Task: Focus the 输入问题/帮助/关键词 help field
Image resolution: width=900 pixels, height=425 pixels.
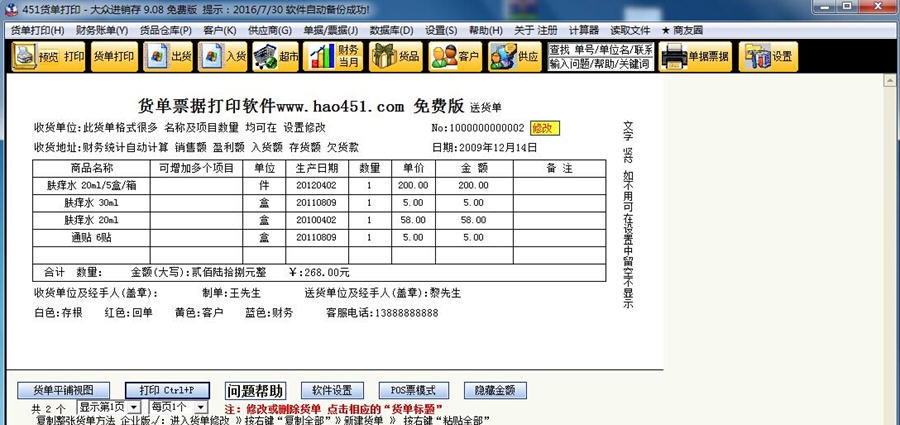Action: click(601, 64)
